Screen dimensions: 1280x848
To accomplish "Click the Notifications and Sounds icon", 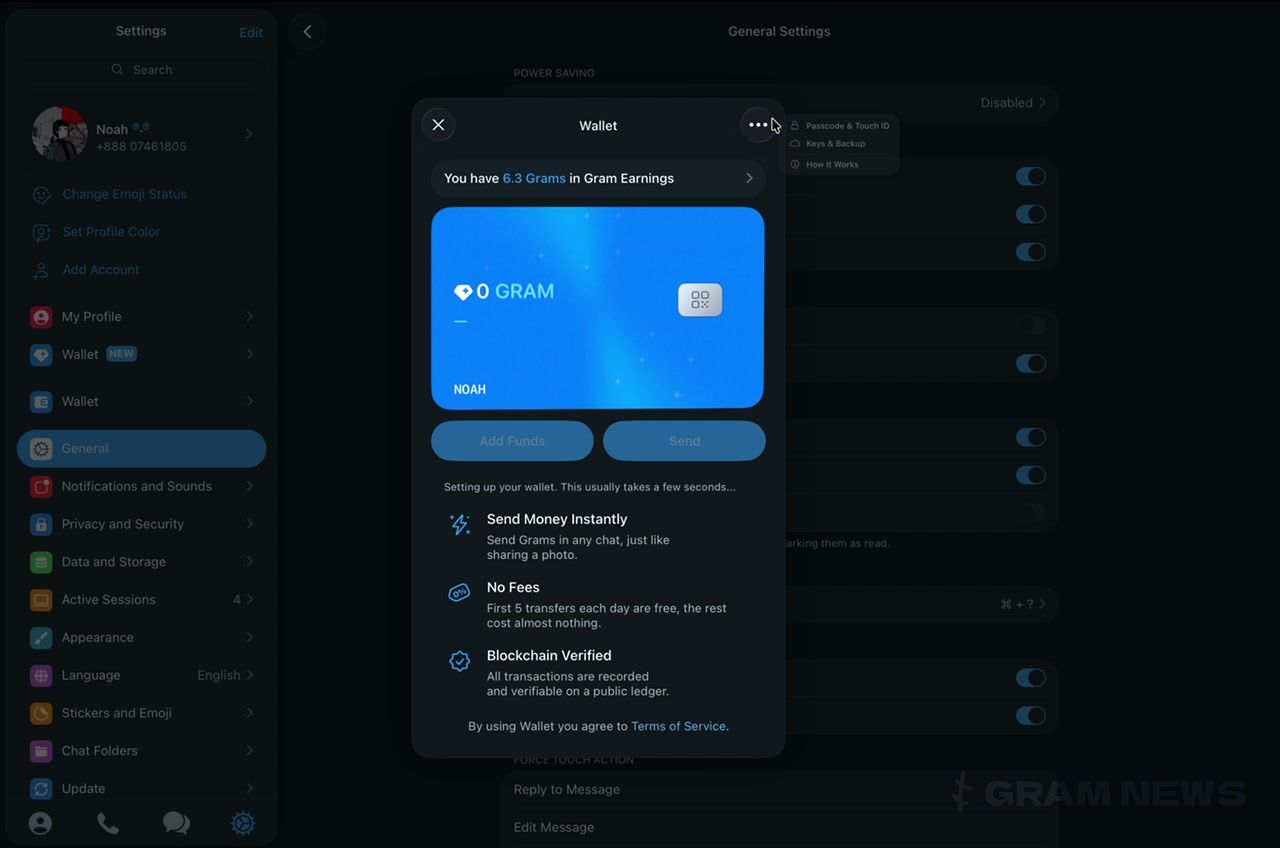I will pos(41,487).
